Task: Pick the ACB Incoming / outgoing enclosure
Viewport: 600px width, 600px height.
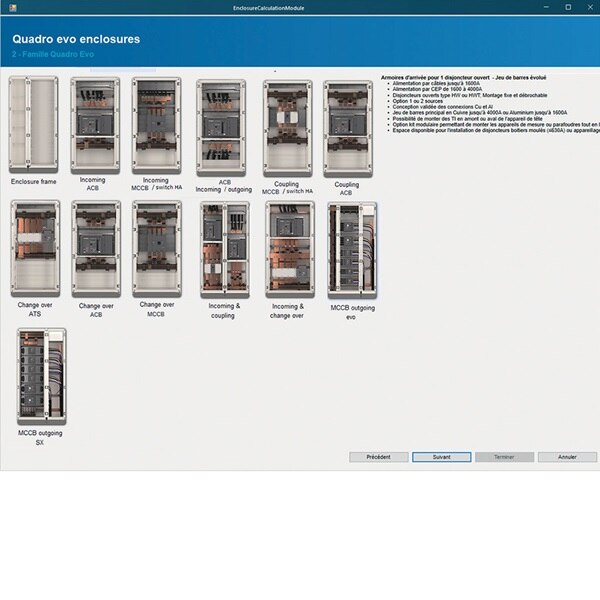Action: (221, 128)
